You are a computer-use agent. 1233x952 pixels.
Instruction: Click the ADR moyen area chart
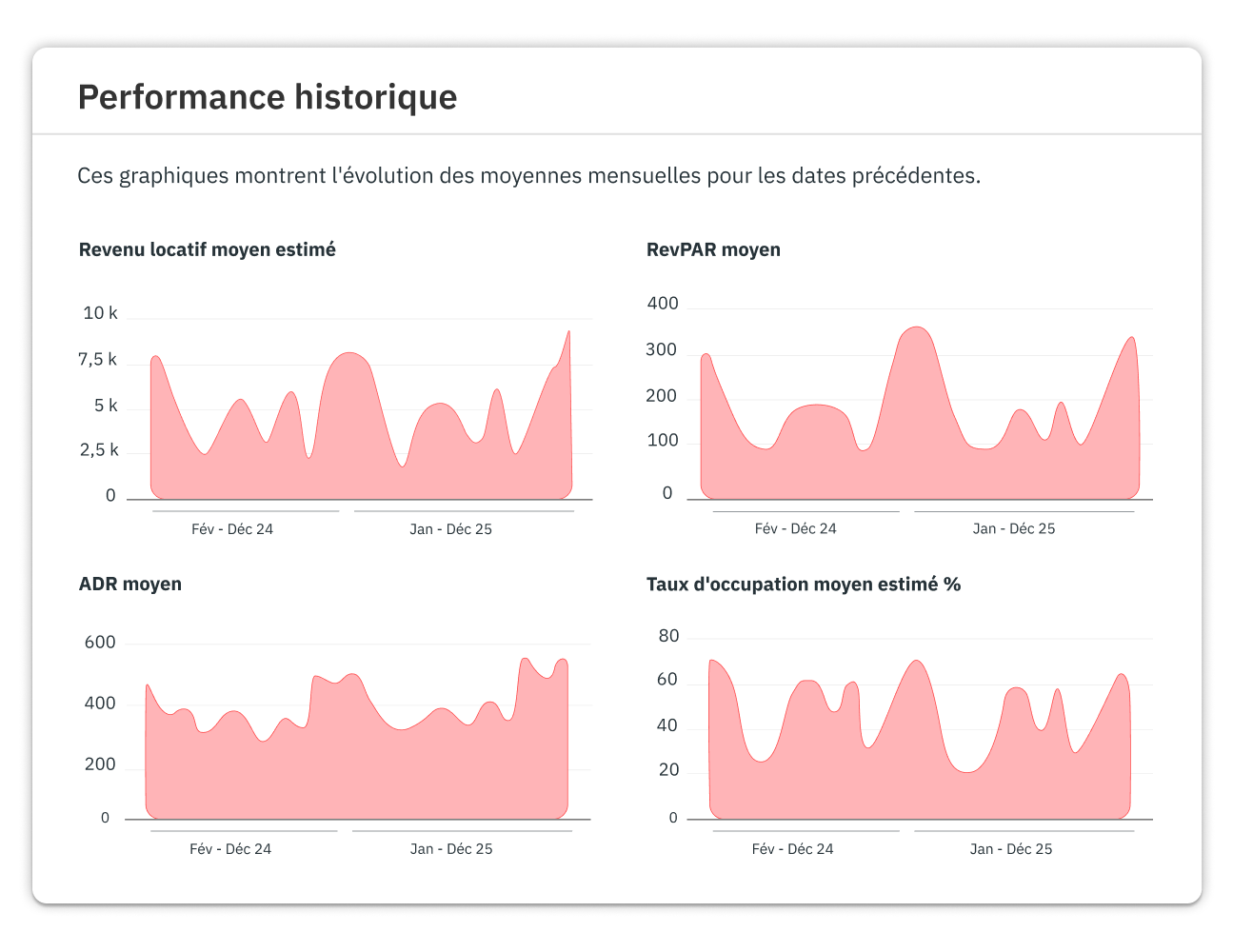click(x=356, y=738)
